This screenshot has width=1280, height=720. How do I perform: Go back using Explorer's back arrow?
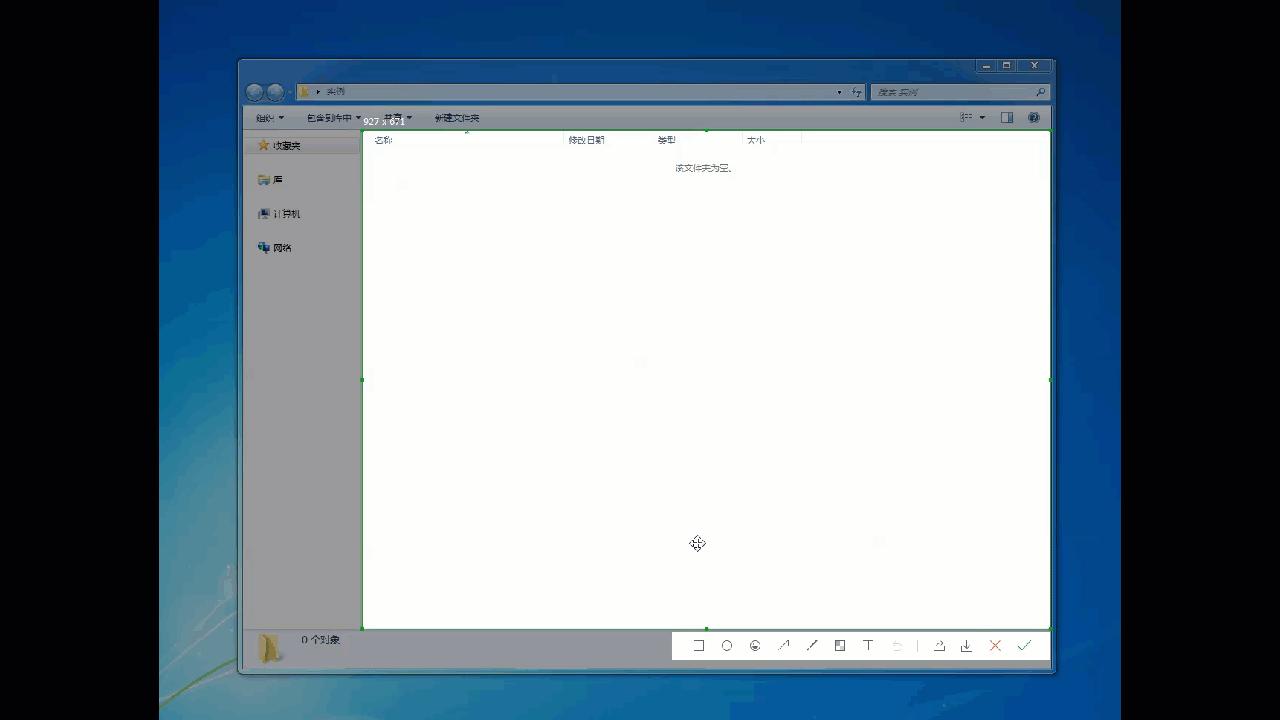pyautogui.click(x=255, y=92)
